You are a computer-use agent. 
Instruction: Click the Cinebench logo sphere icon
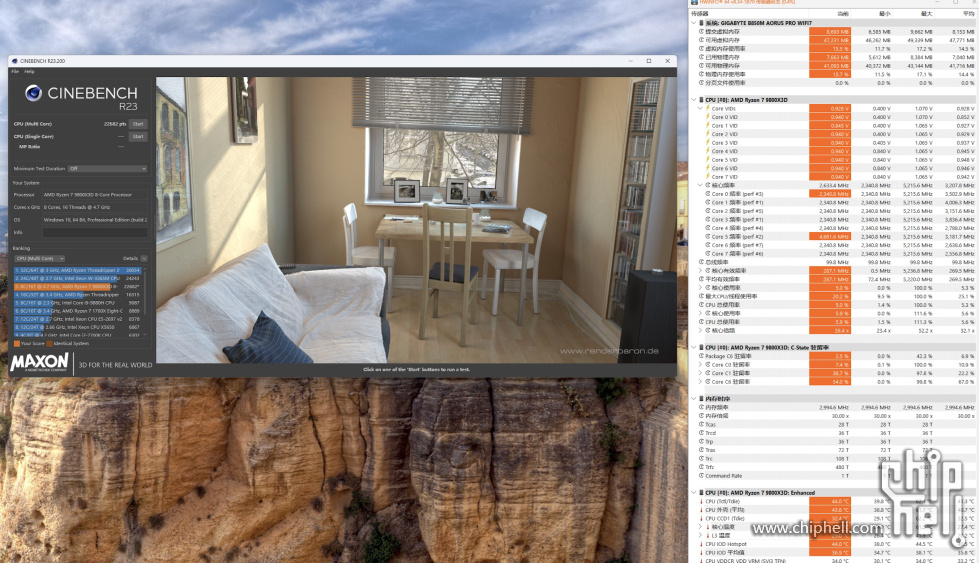click(x=33, y=93)
